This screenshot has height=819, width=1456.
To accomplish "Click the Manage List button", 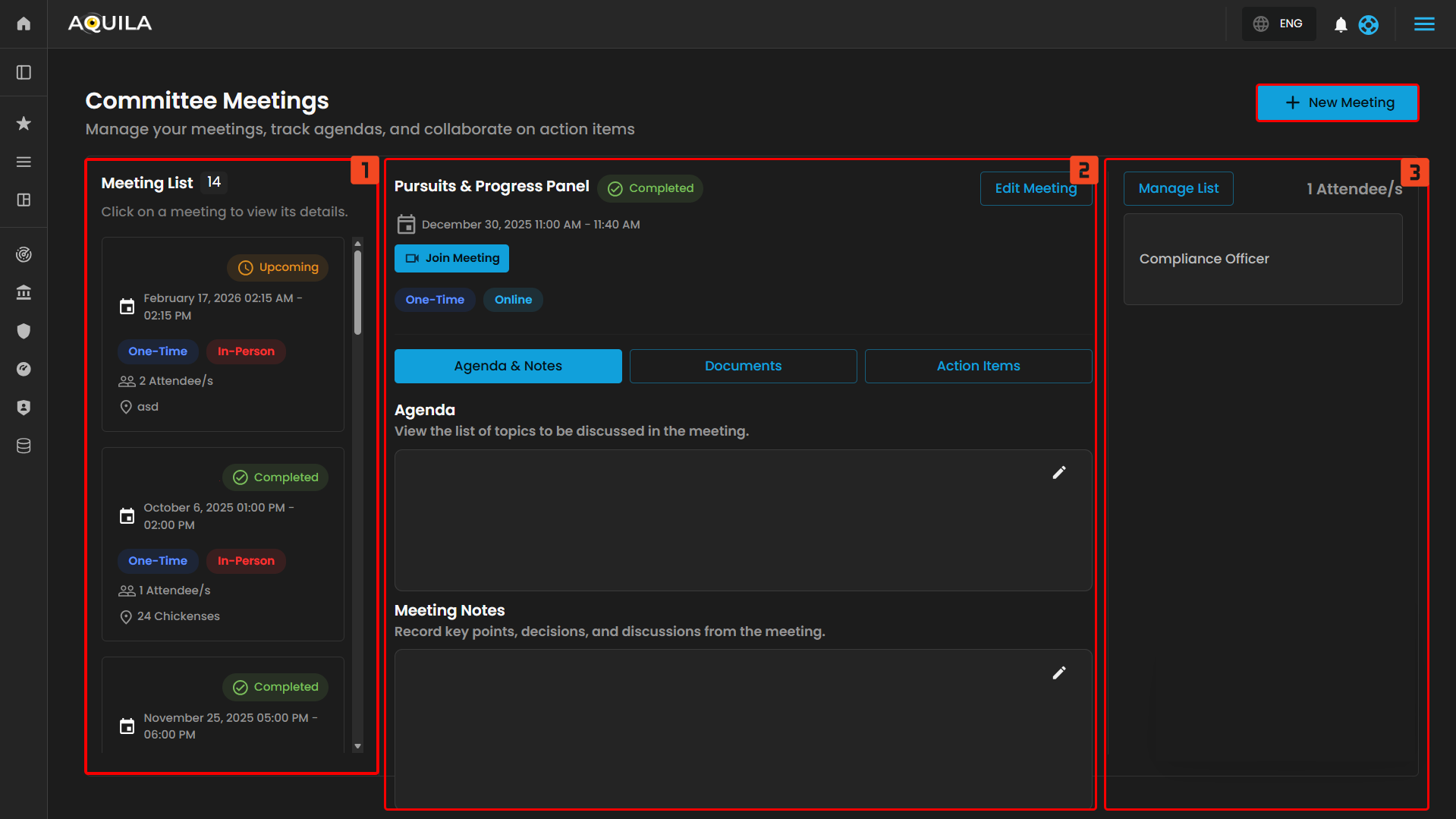I will [1178, 188].
